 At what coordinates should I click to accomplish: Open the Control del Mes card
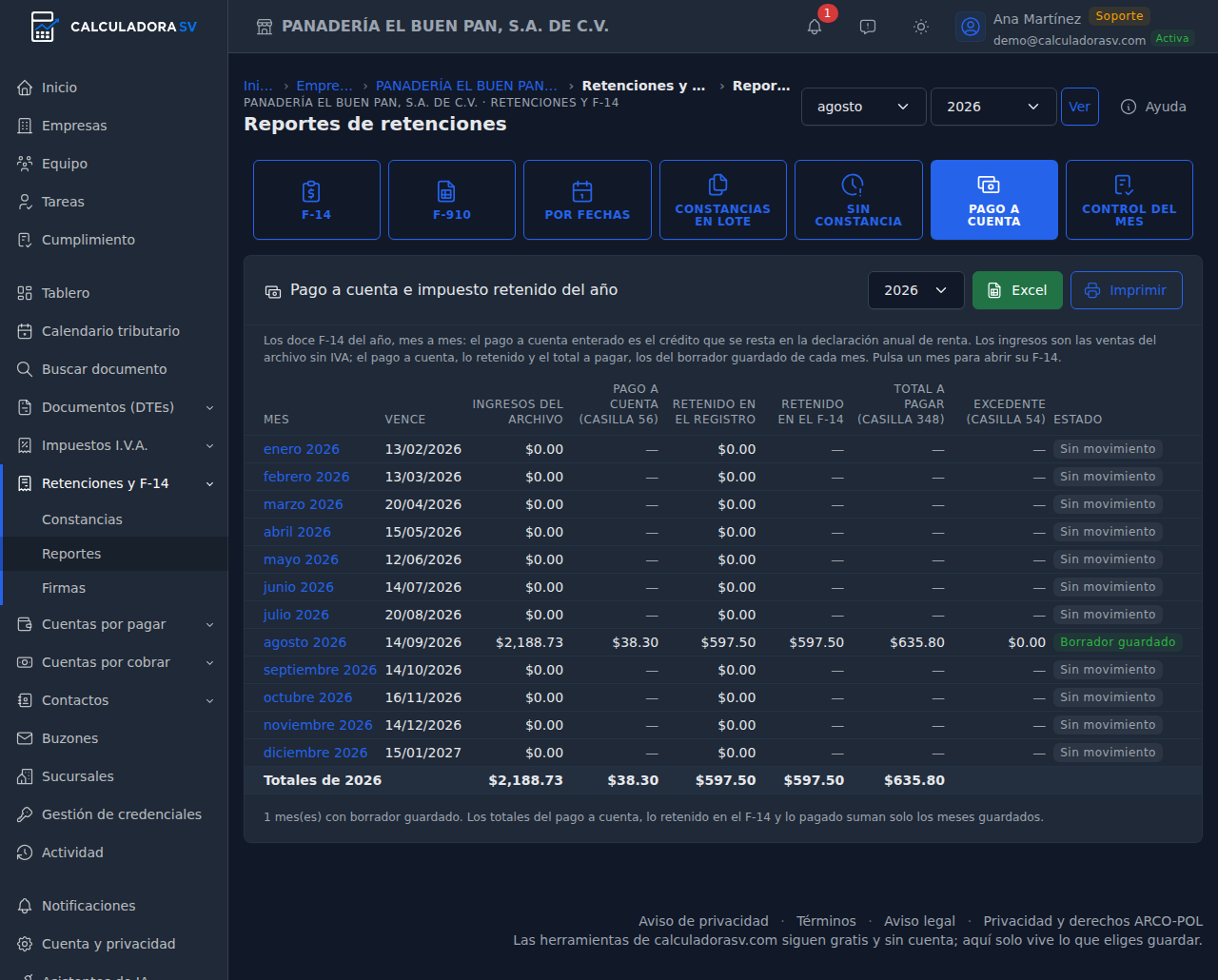pyautogui.click(x=1130, y=200)
